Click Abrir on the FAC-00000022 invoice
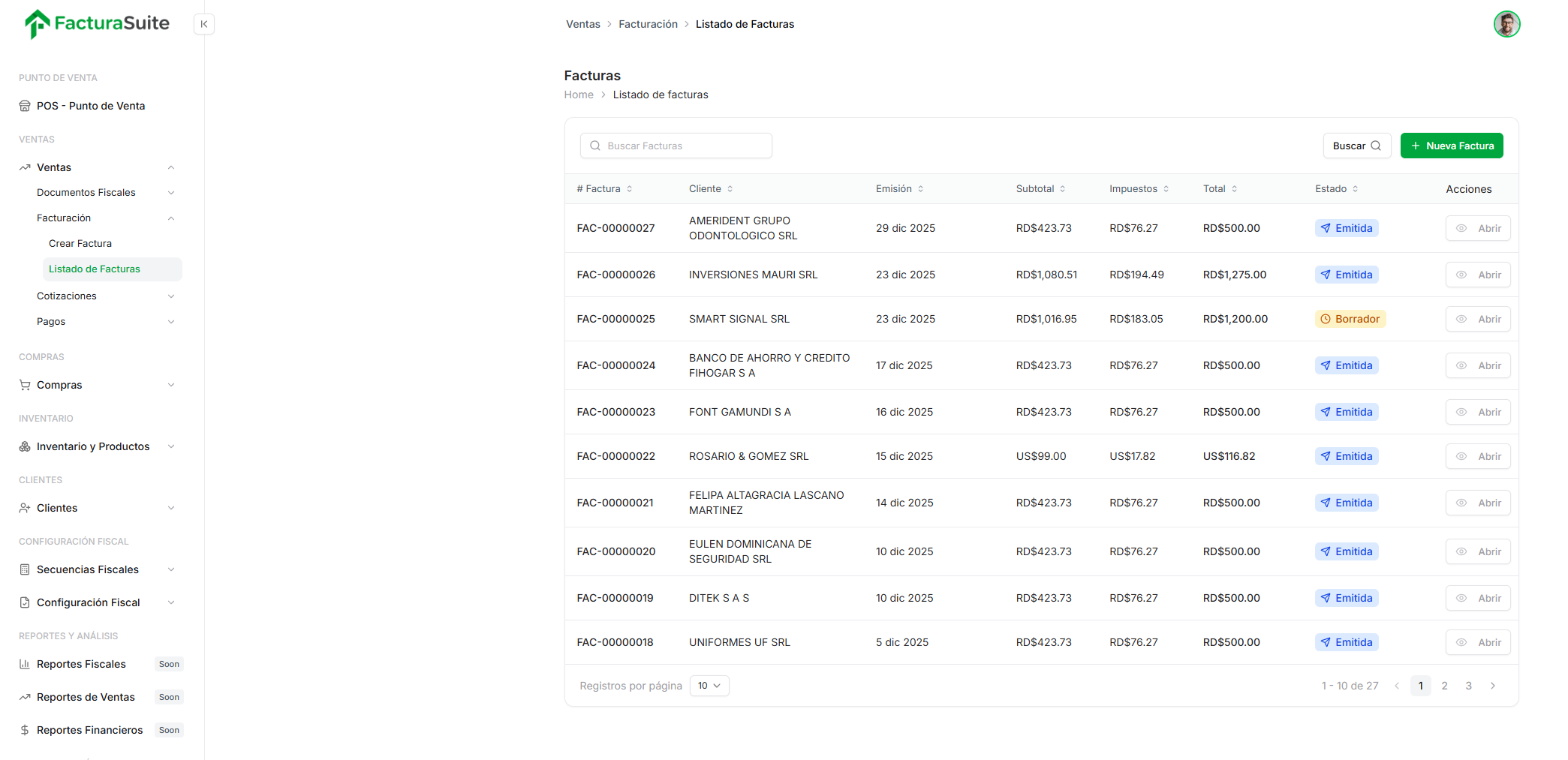Image resolution: width=1568 pixels, height=760 pixels. [1477, 455]
